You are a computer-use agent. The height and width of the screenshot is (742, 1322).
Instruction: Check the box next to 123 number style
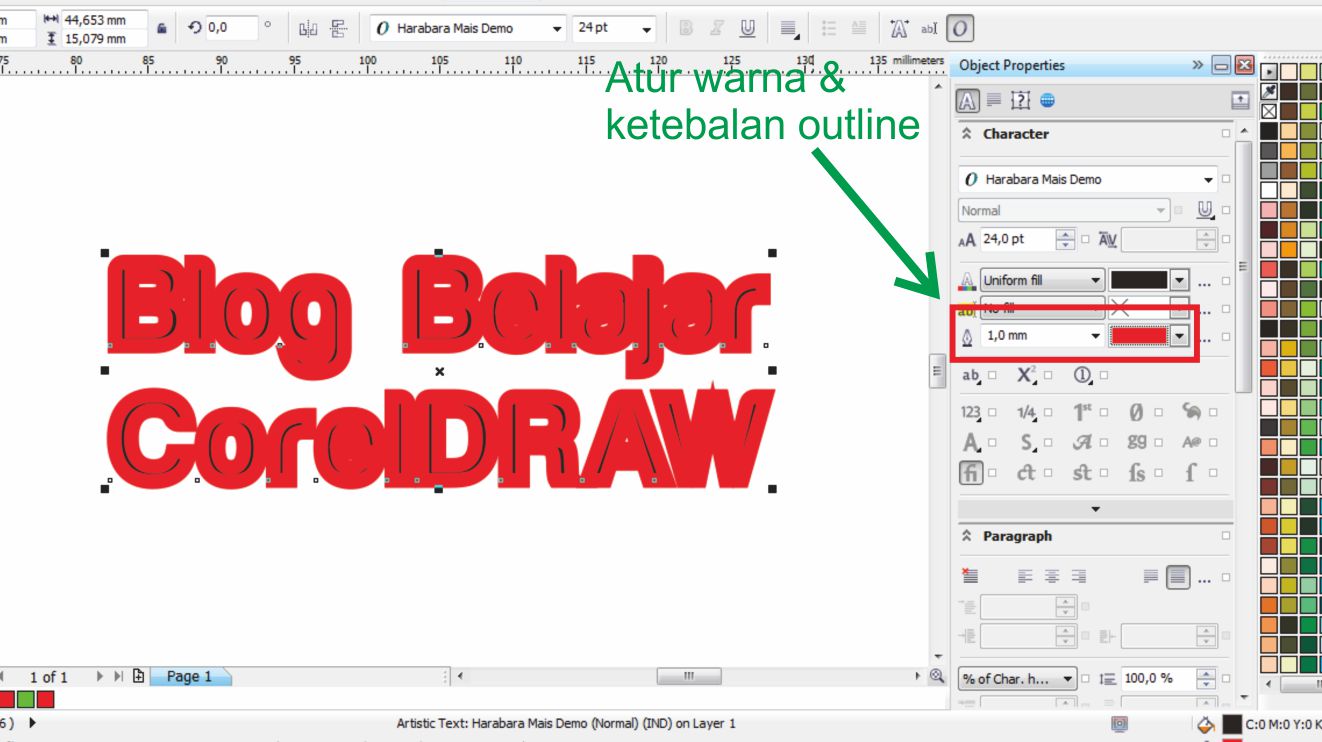993,413
